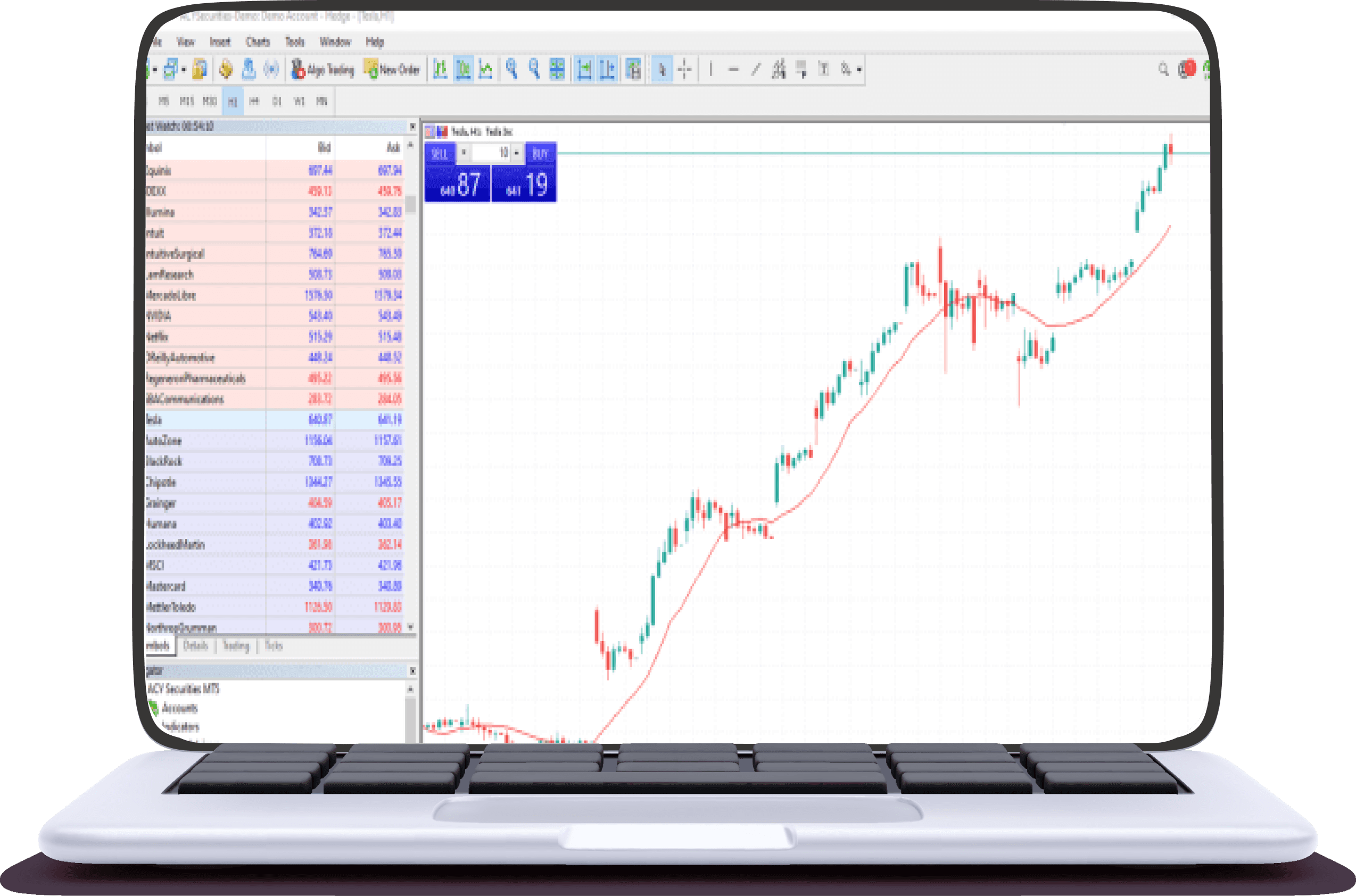Switch to Market Watch Trading tab
The height and width of the screenshot is (896, 1356).
coord(236,646)
